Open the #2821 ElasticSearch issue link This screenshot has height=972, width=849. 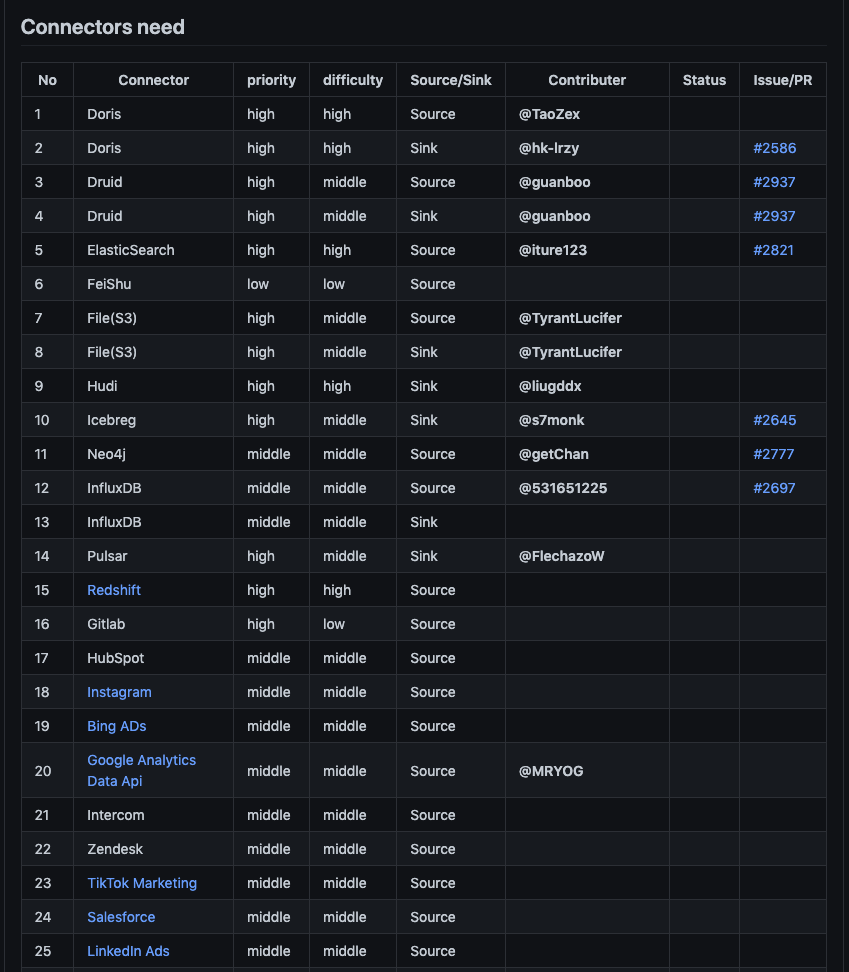(x=773, y=250)
